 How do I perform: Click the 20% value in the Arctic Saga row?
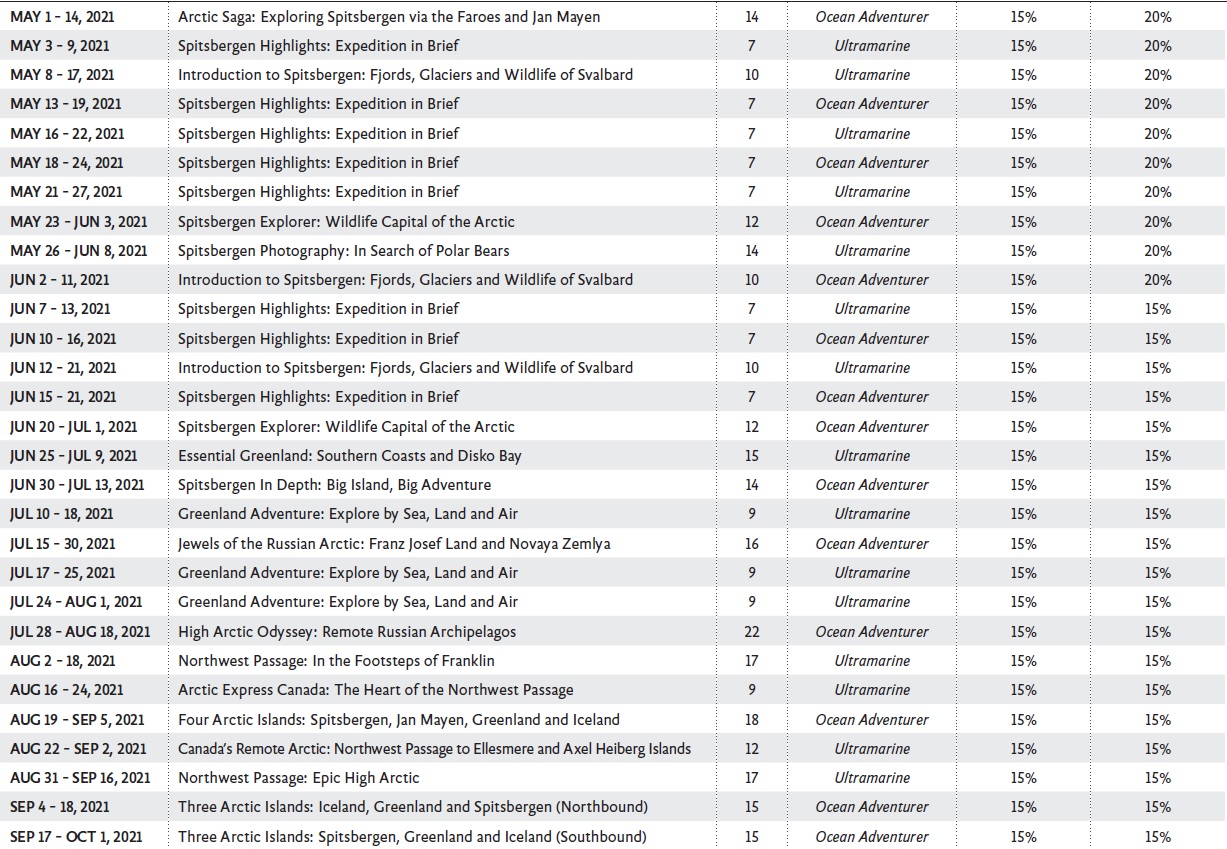[1158, 17]
